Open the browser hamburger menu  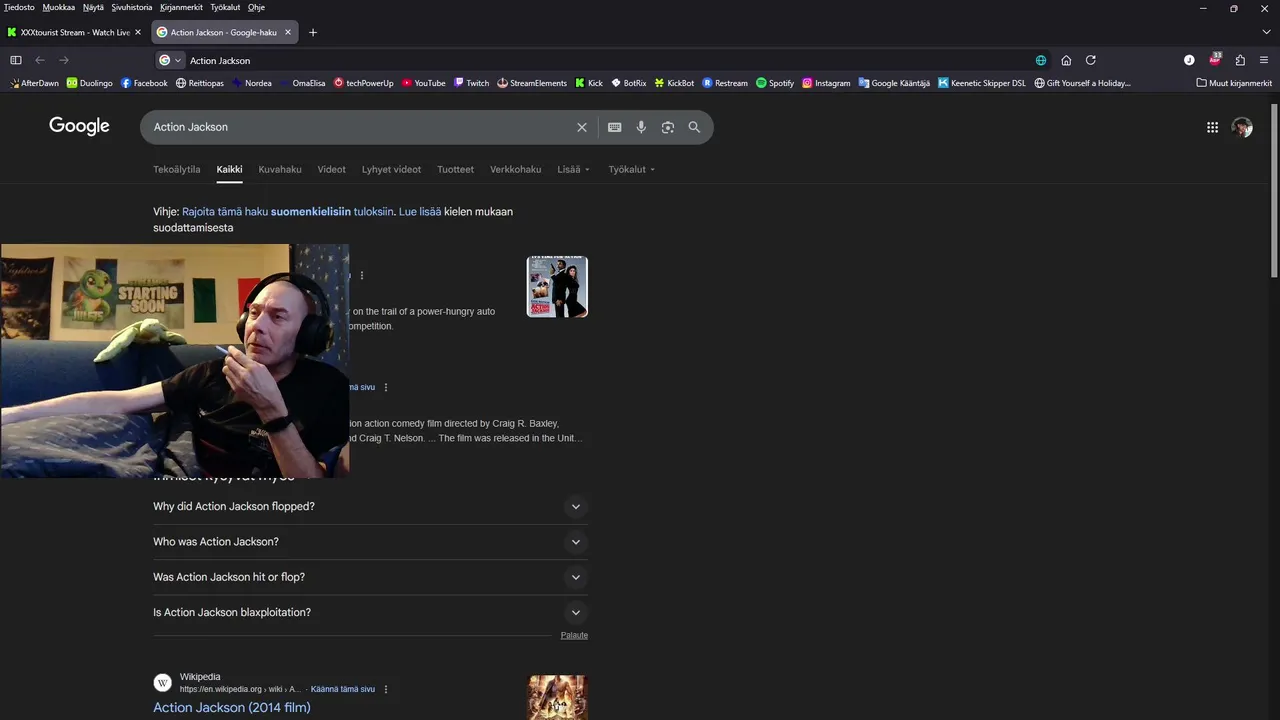pos(1264,60)
